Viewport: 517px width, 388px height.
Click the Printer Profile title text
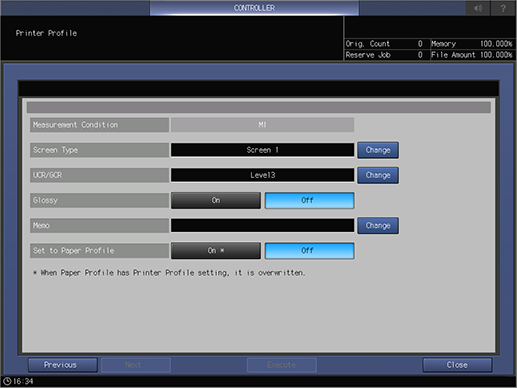coord(46,33)
